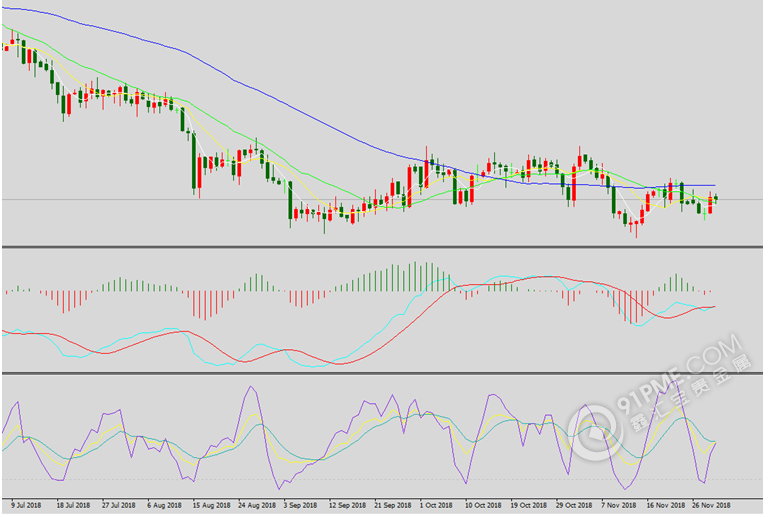The height and width of the screenshot is (517, 769).
Task: Select the 10 Oct 2018 axis label
Action: click(483, 505)
